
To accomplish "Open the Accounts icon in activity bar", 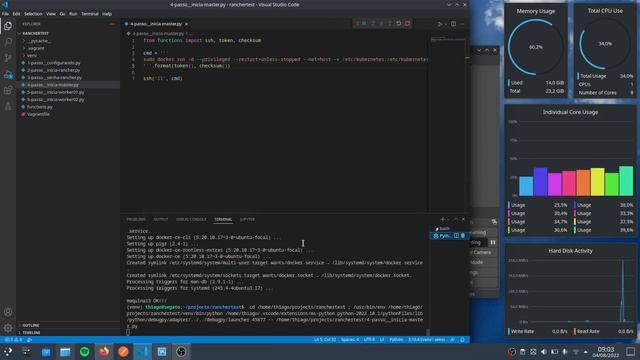I will click(8, 312).
